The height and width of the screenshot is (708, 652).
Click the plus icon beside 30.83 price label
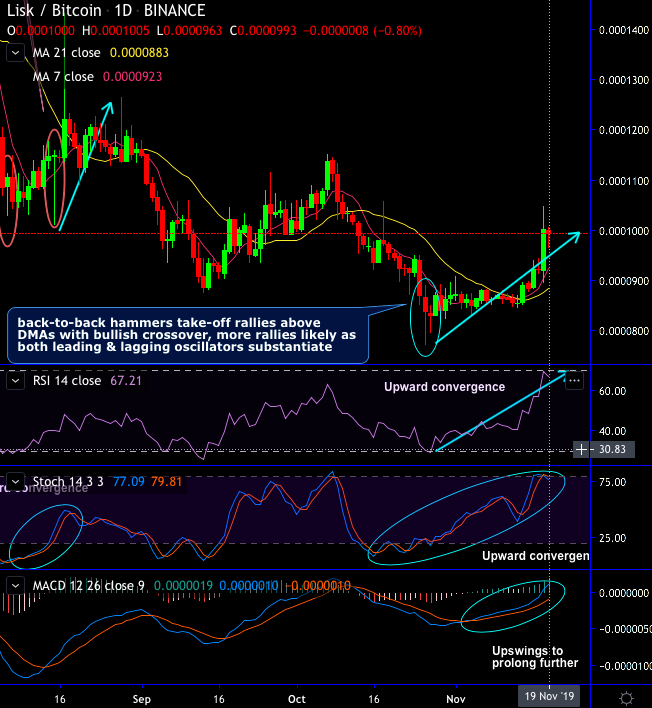click(582, 449)
